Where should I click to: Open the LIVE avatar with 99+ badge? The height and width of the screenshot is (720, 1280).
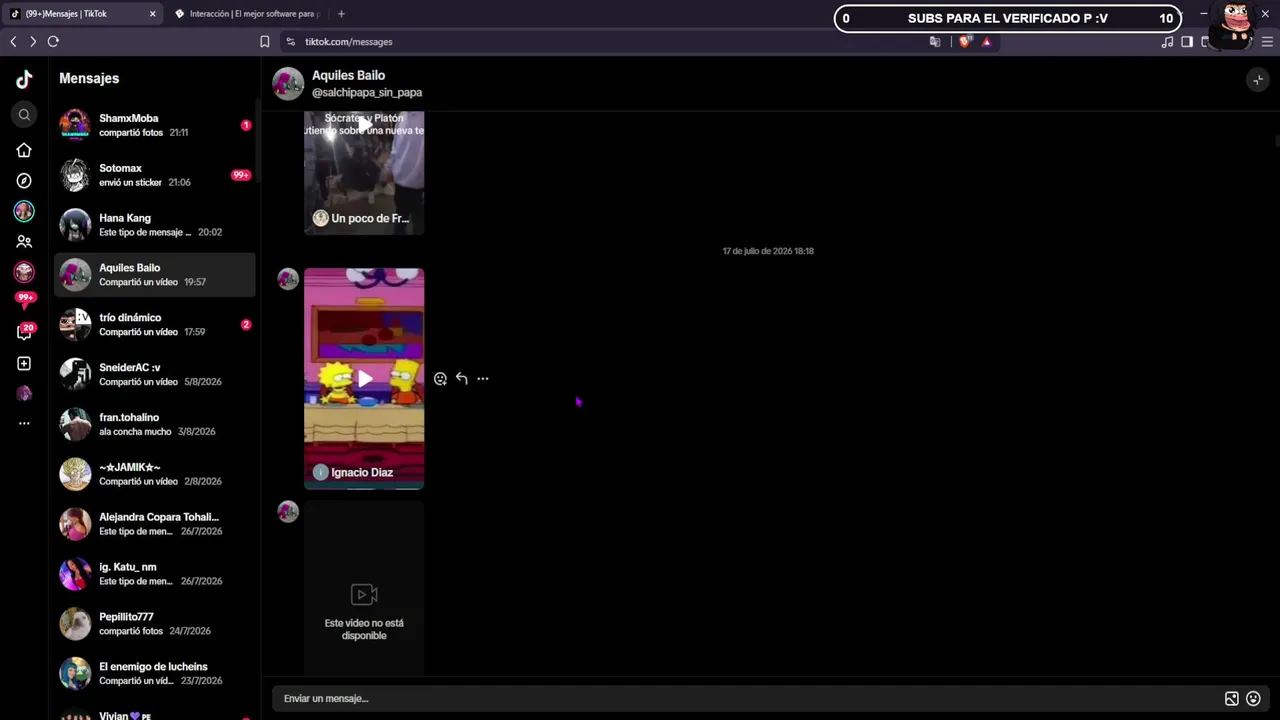(x=24, y=272)
